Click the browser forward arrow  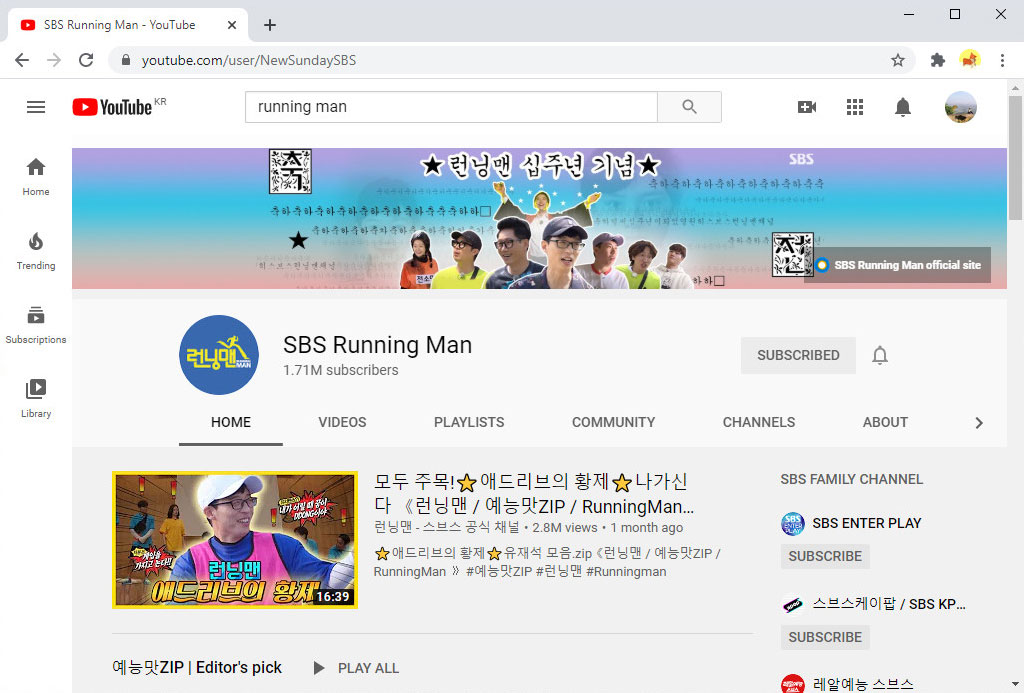pos(54,60)
